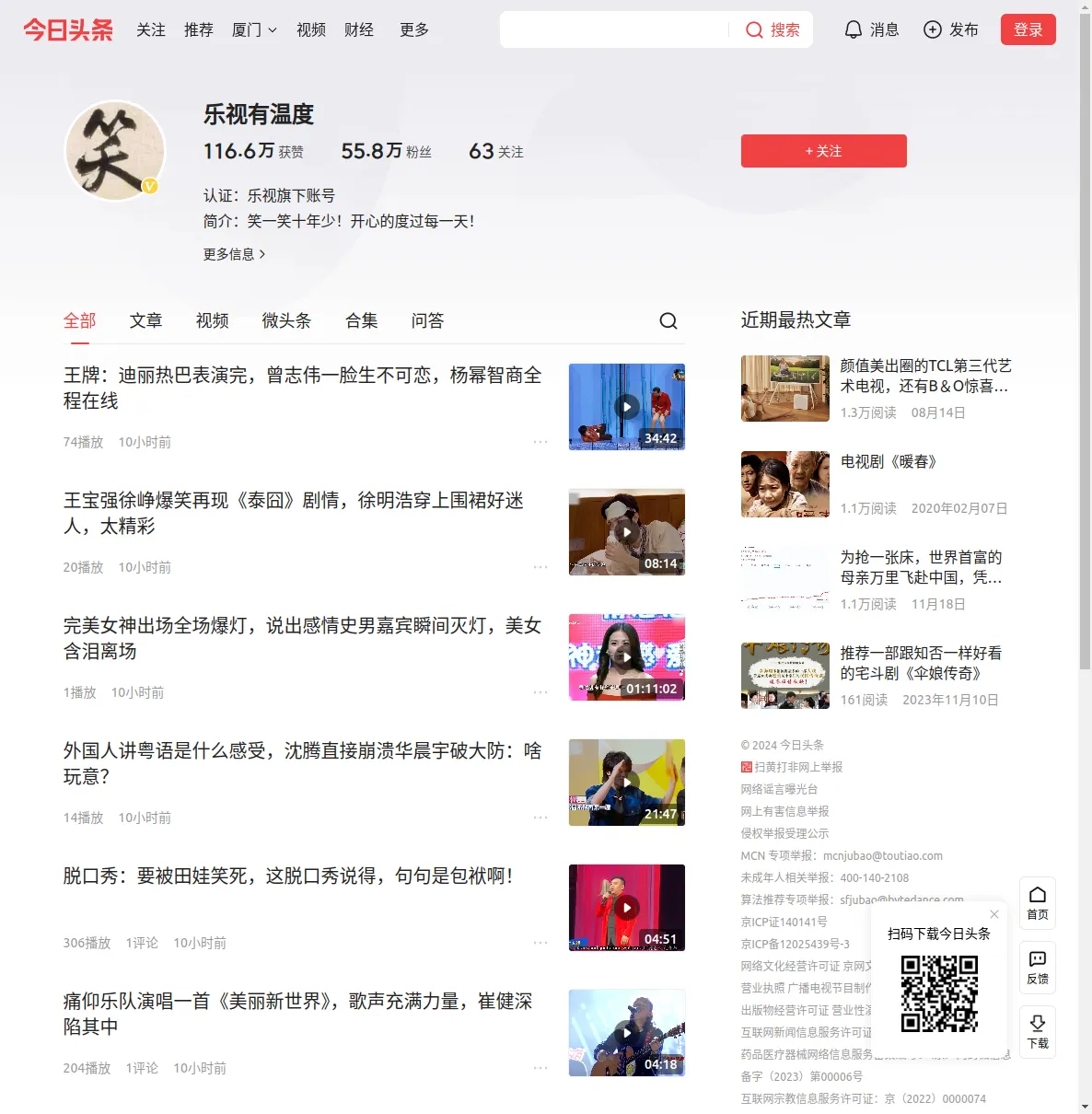Image resolution: width=1092 pixels, height=1114 pixels.
Task: Open post 痛仰乐队演唱一首《美丽新世界》
Action: (298, 1014)
